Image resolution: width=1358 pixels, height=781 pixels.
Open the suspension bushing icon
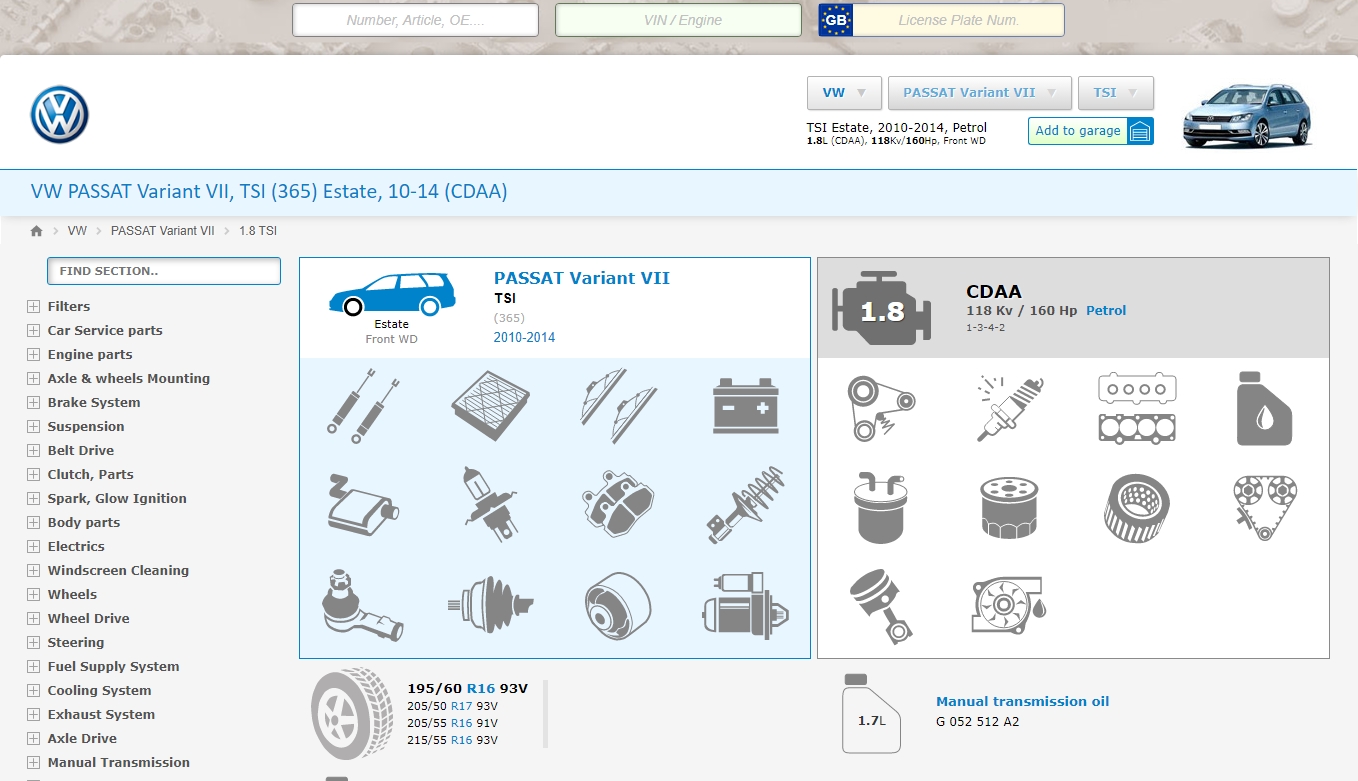(x=618, y=606)
